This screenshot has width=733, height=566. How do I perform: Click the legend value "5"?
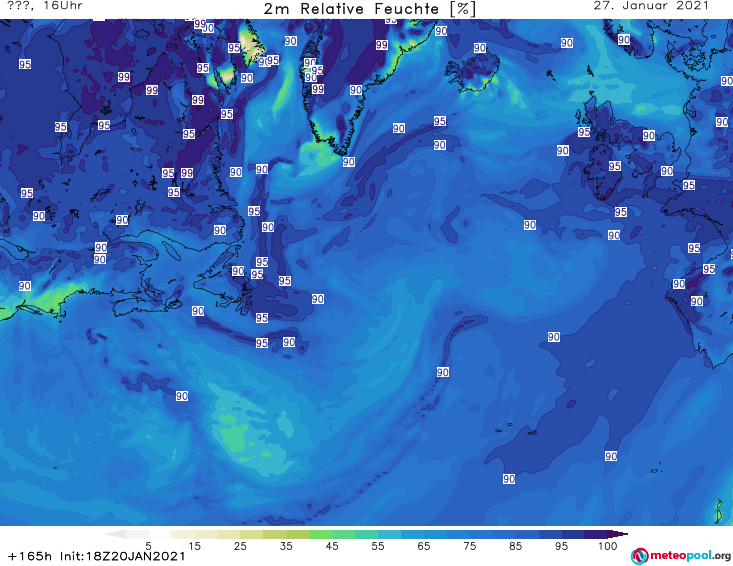click(148, 546)
